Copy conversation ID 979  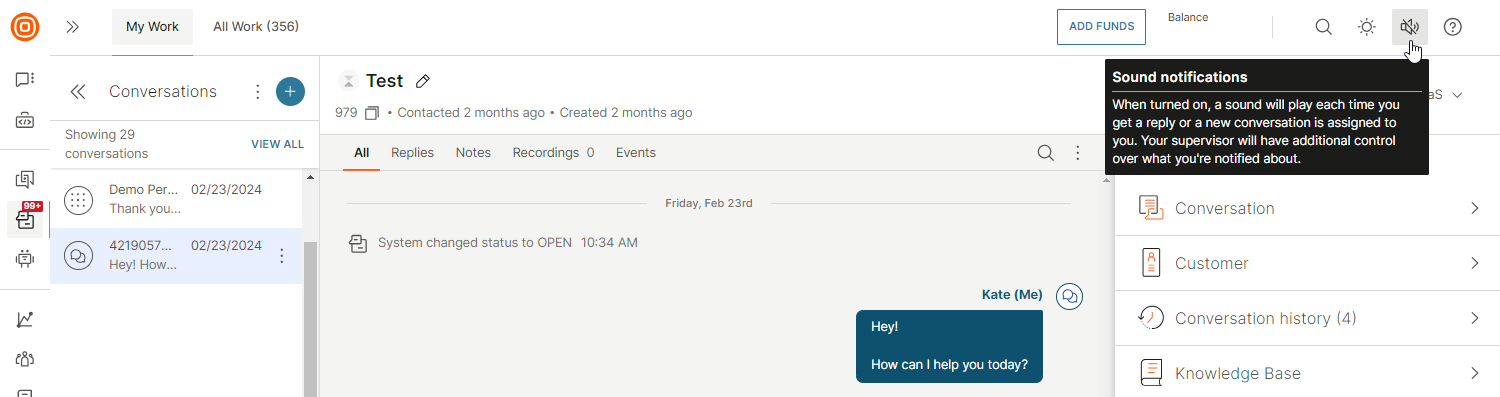(372, 113)
